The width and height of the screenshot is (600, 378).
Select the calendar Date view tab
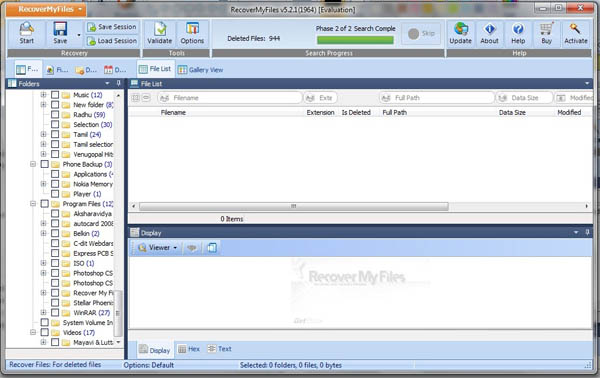115,70
